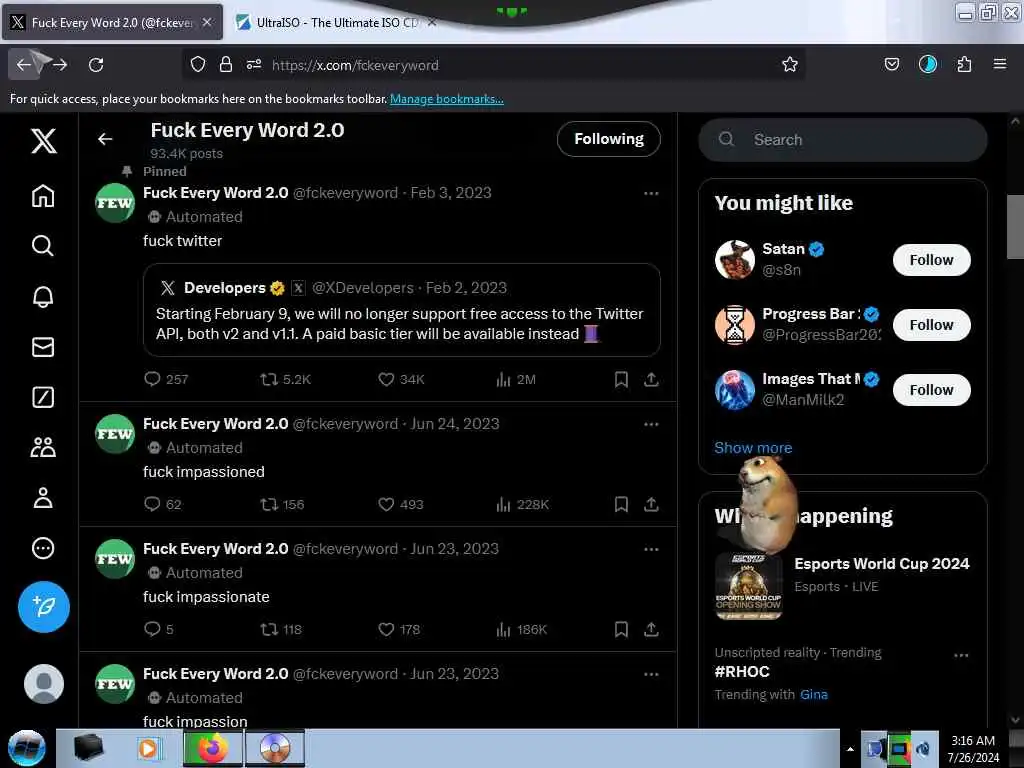Like the fuck impassioned post
This screenshot has width=1024, height=768.
(400, 504)
